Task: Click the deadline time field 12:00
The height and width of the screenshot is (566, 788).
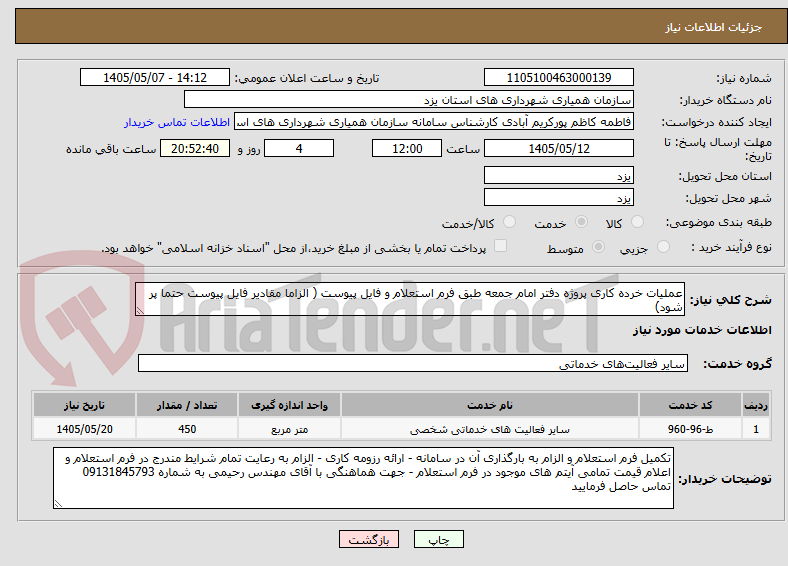Action: [x=407, y=148]
